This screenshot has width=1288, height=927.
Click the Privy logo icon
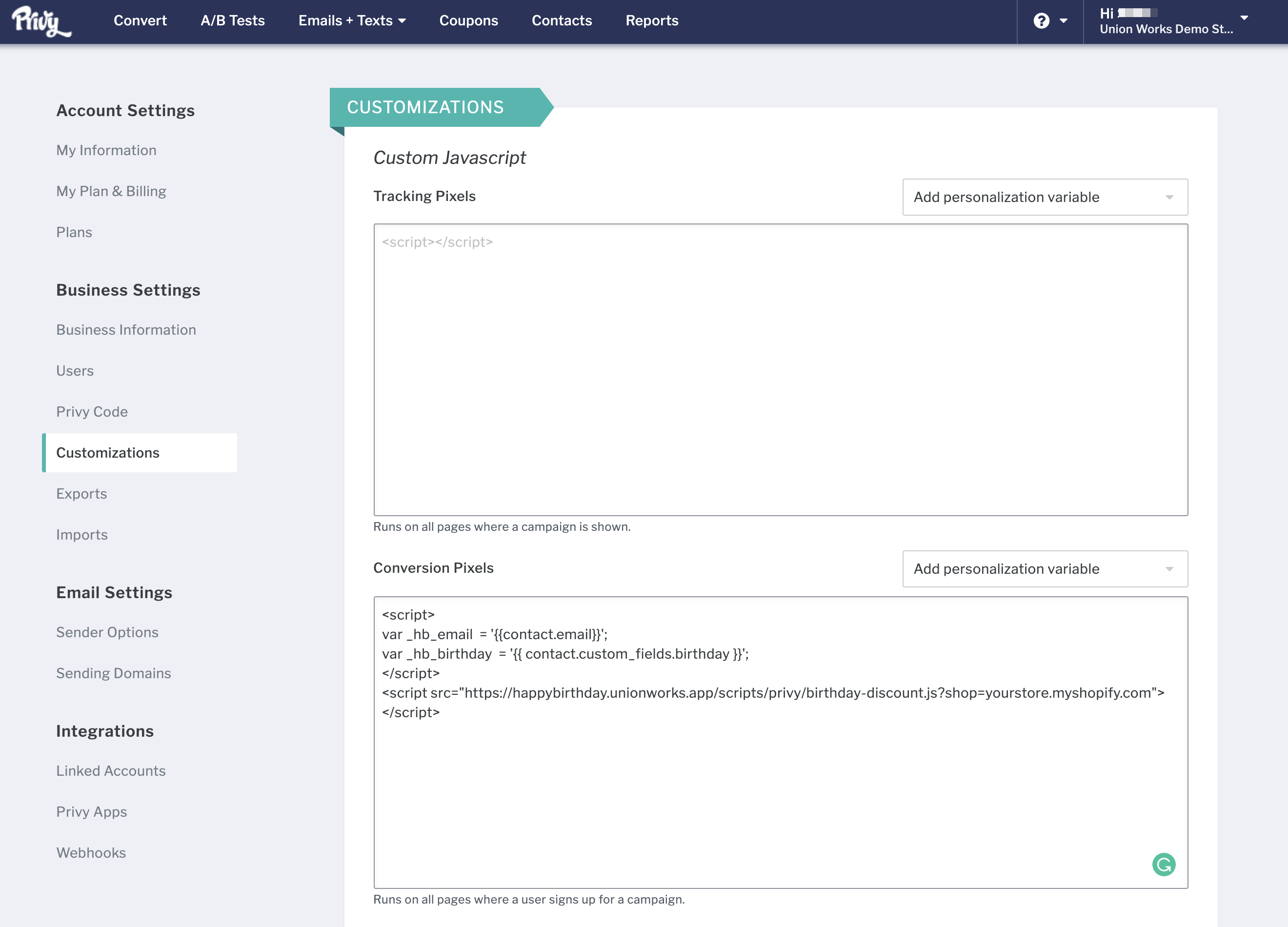(x=41, y=21)
